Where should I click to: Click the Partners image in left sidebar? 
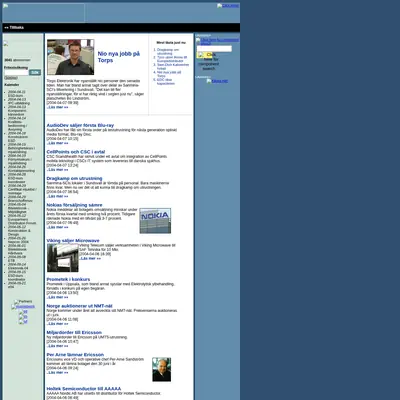23,302
